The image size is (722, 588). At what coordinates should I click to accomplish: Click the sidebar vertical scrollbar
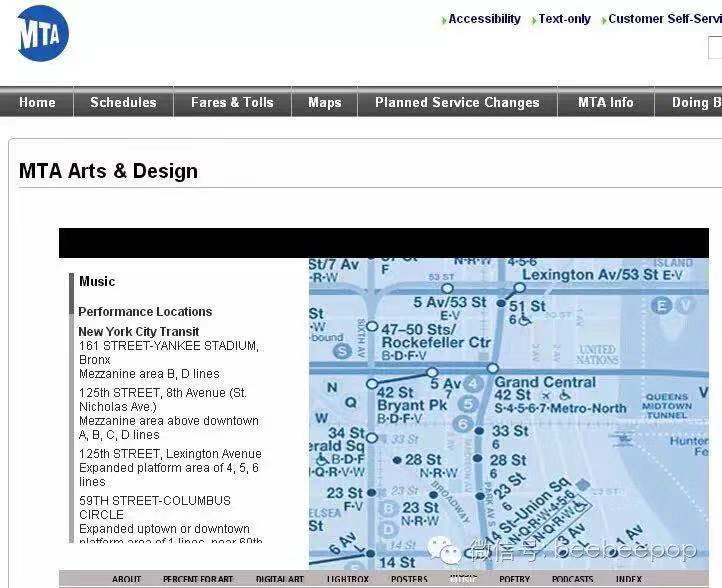[71, 408]
